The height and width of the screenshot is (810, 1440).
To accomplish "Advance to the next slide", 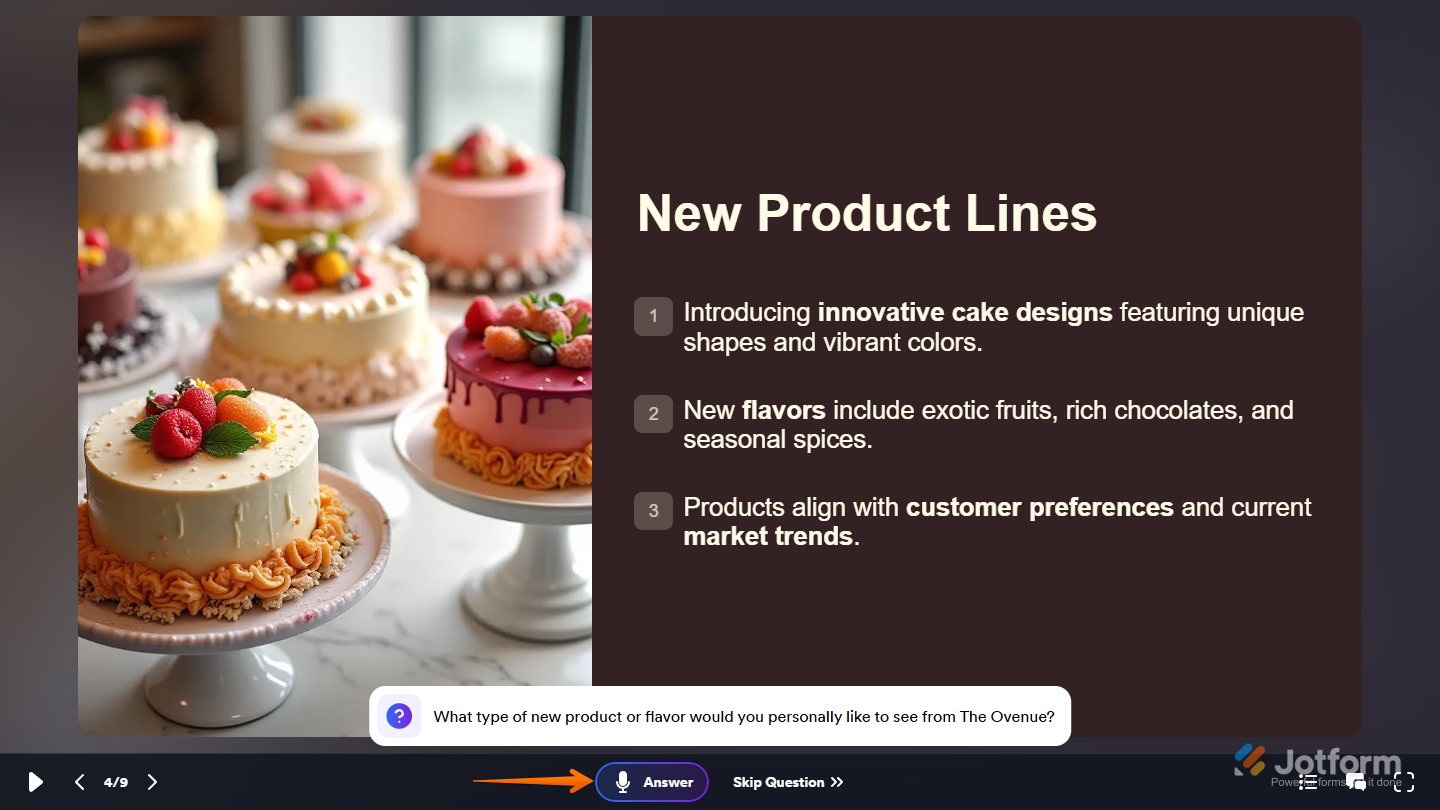I will 152,782.
